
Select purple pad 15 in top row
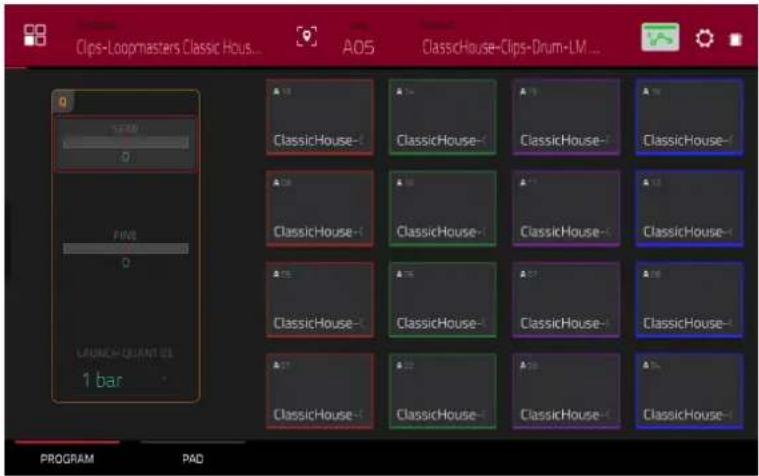click(566, 117)
